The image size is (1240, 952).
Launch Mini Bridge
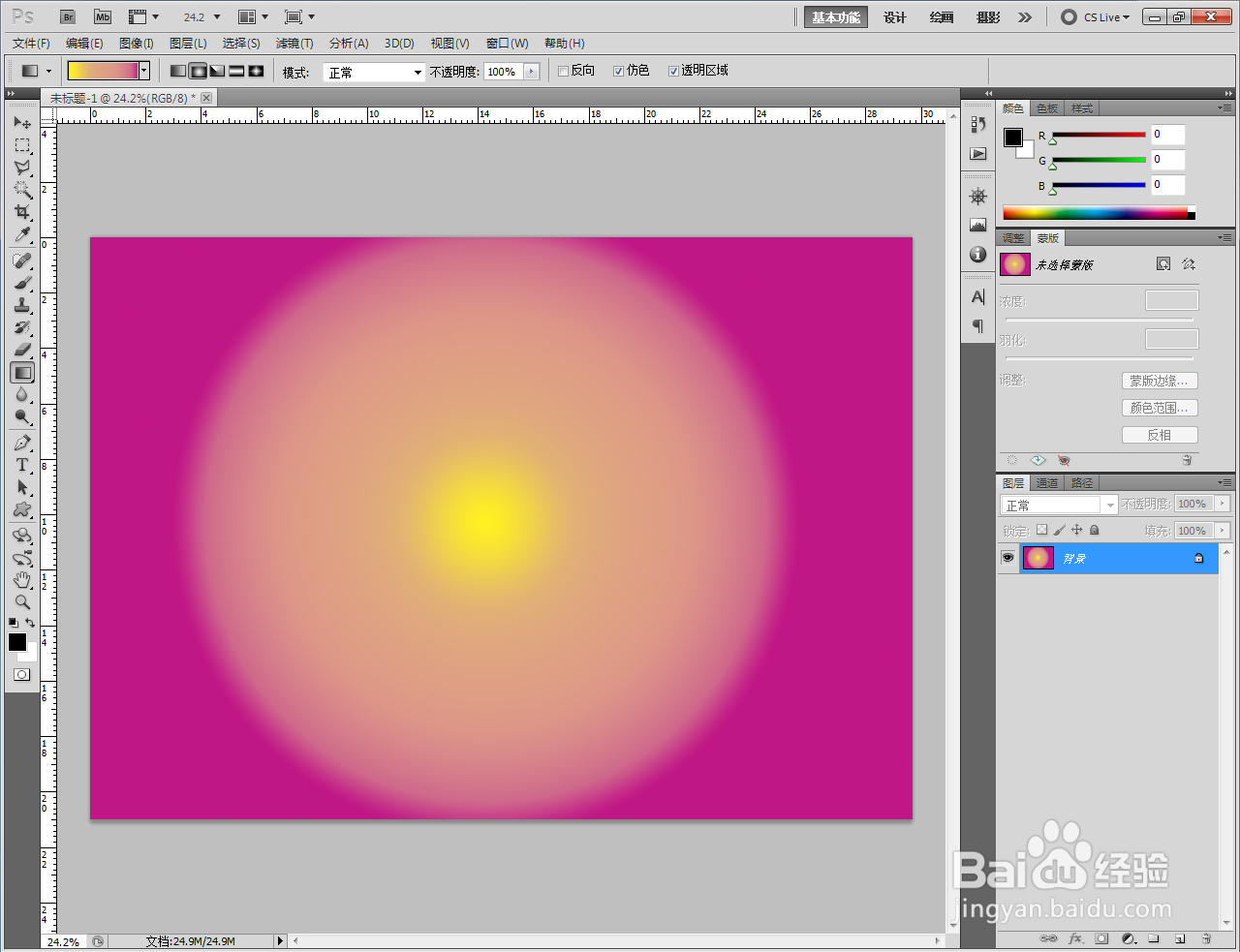pos(103,17)
